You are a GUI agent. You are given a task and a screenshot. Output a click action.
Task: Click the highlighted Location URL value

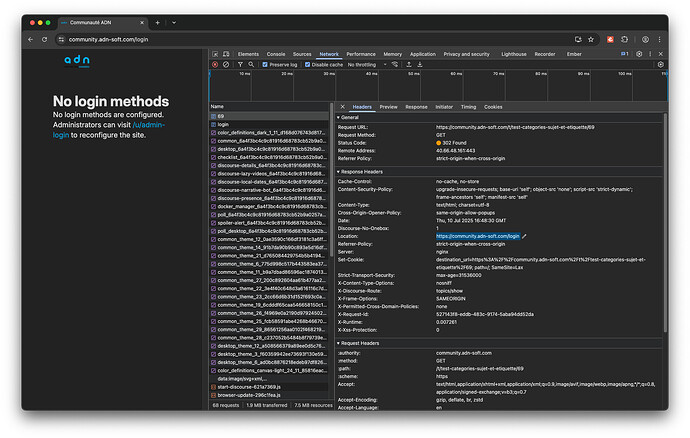477,236
